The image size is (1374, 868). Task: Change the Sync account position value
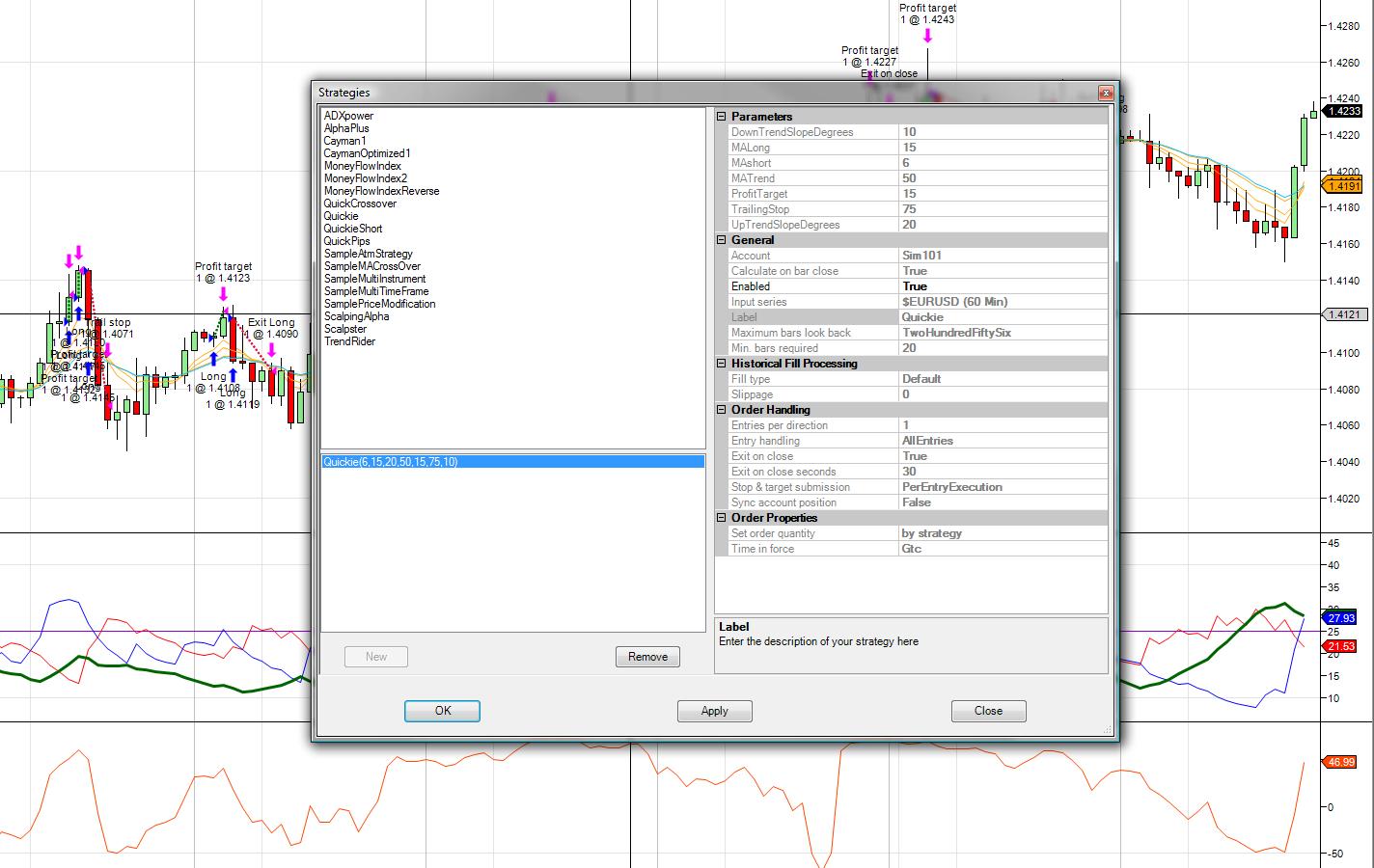pyautogui.click(x=1003, y=502)
